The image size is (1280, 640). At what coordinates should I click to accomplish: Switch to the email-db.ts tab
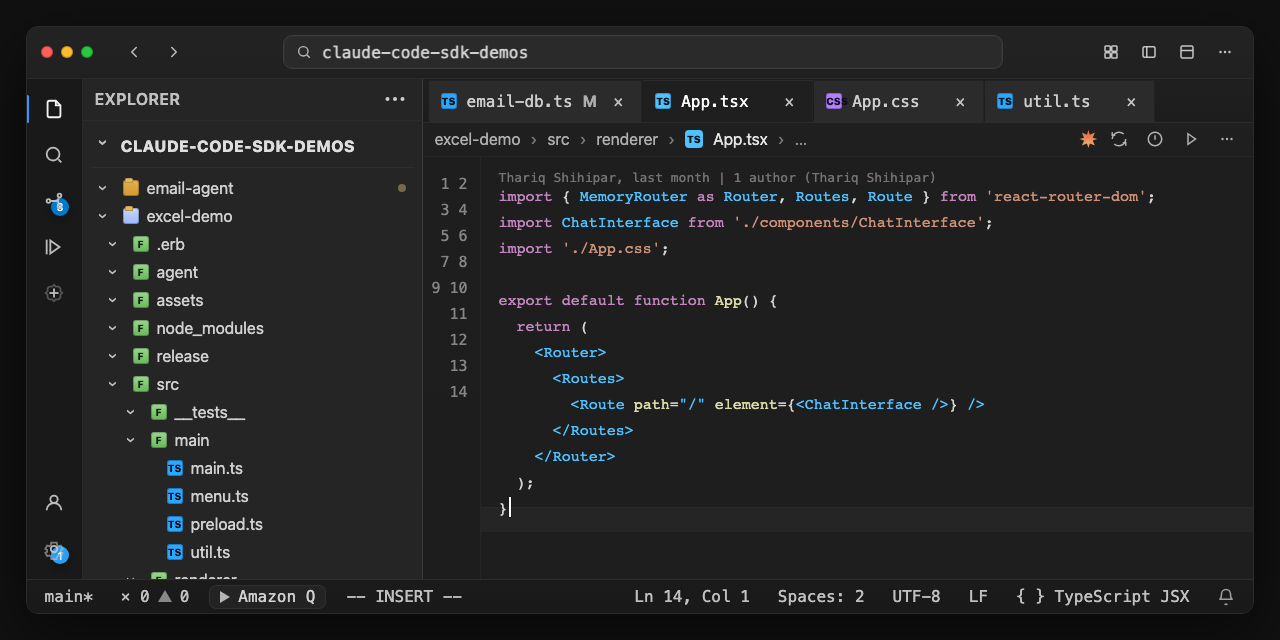pos(519,102)
